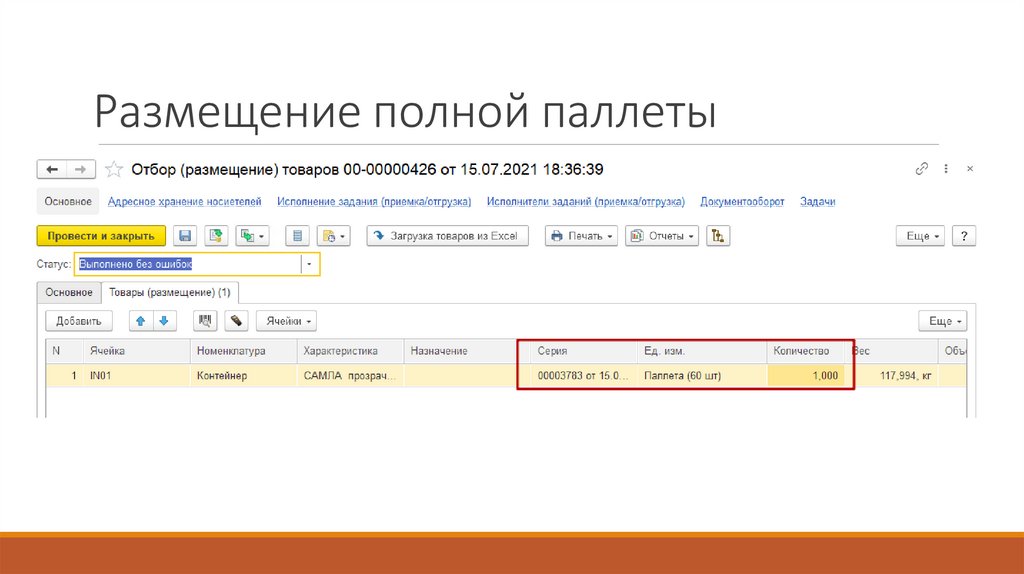Viewport: 1024px width, 574px height.
Task: Post the document using green sheet icon
Action: coord(216,236)
